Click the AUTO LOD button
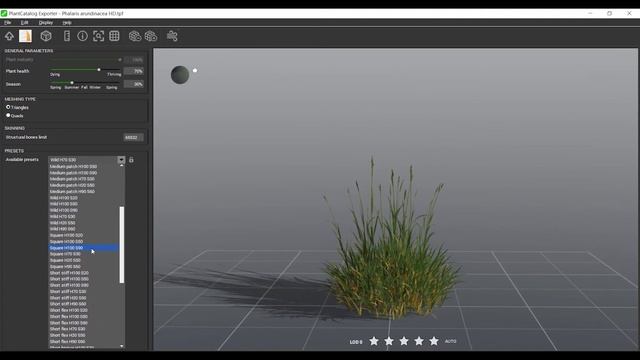The height and width of the screenshot is (360, 640). point(451,341)
